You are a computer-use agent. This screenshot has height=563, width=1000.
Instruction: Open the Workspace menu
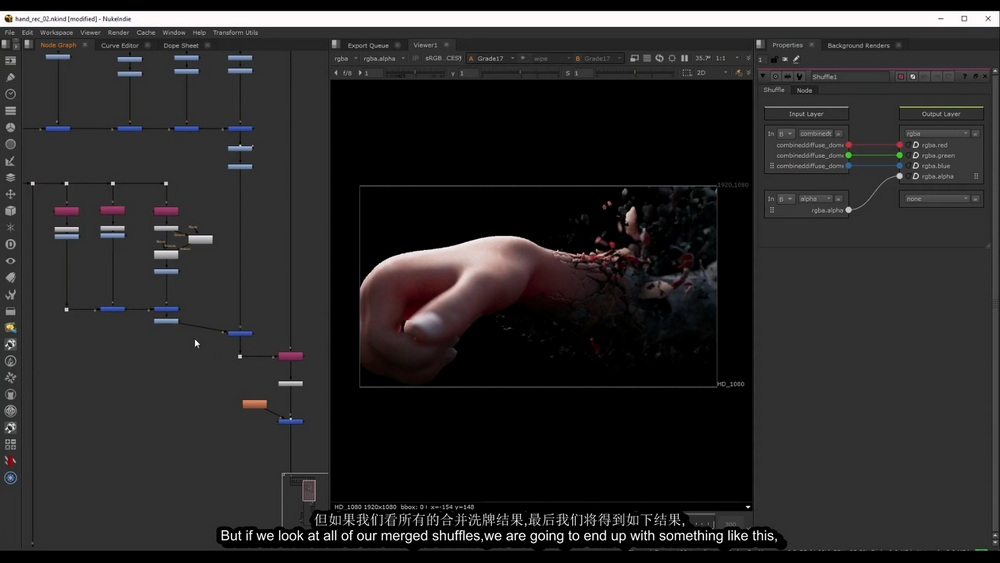point(56,33)
